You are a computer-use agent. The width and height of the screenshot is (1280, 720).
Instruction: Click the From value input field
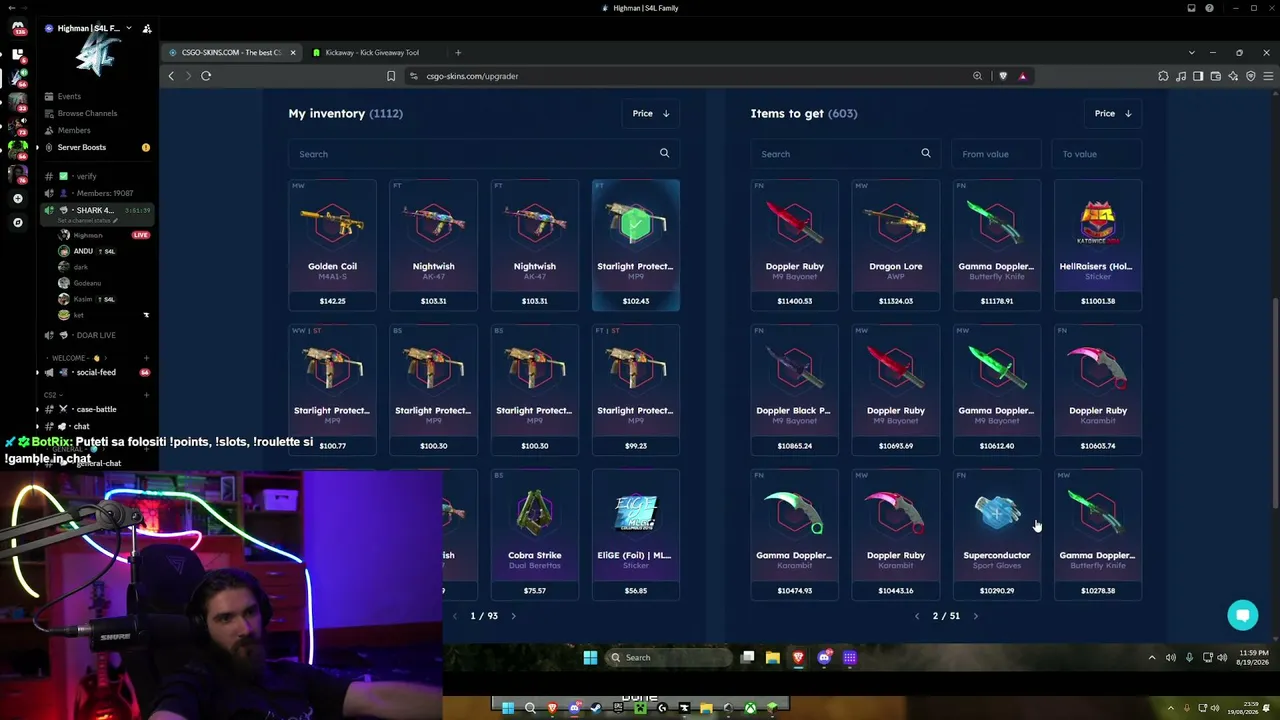[997, 154]
